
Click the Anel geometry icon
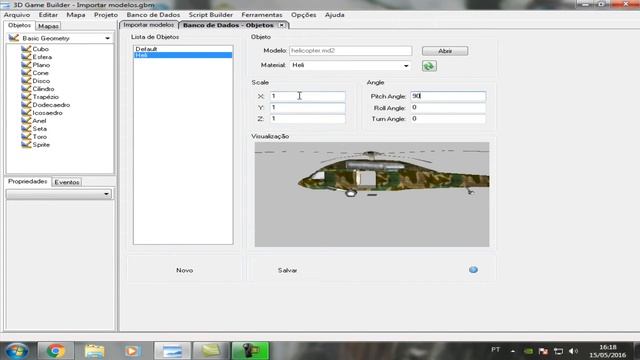tap(26, 120)
